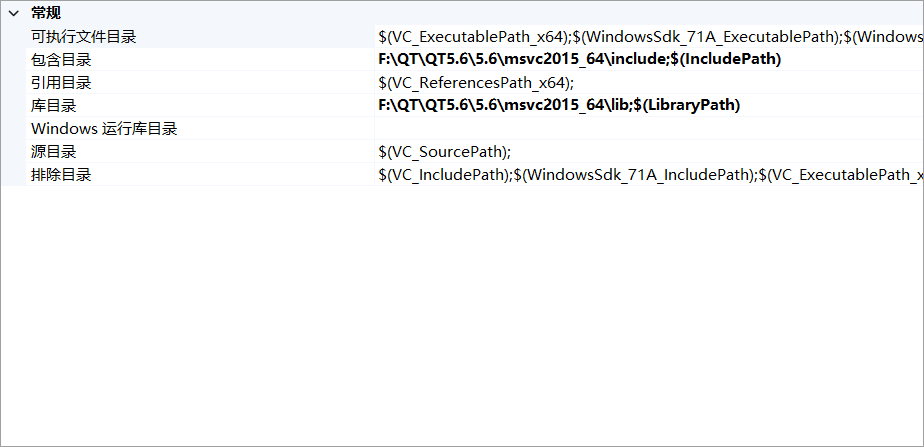Click the $(VC_ReferencesPath_x64) value field
Image resolution: width=924 pixels, height=447 pixels.
pos(476,83)
